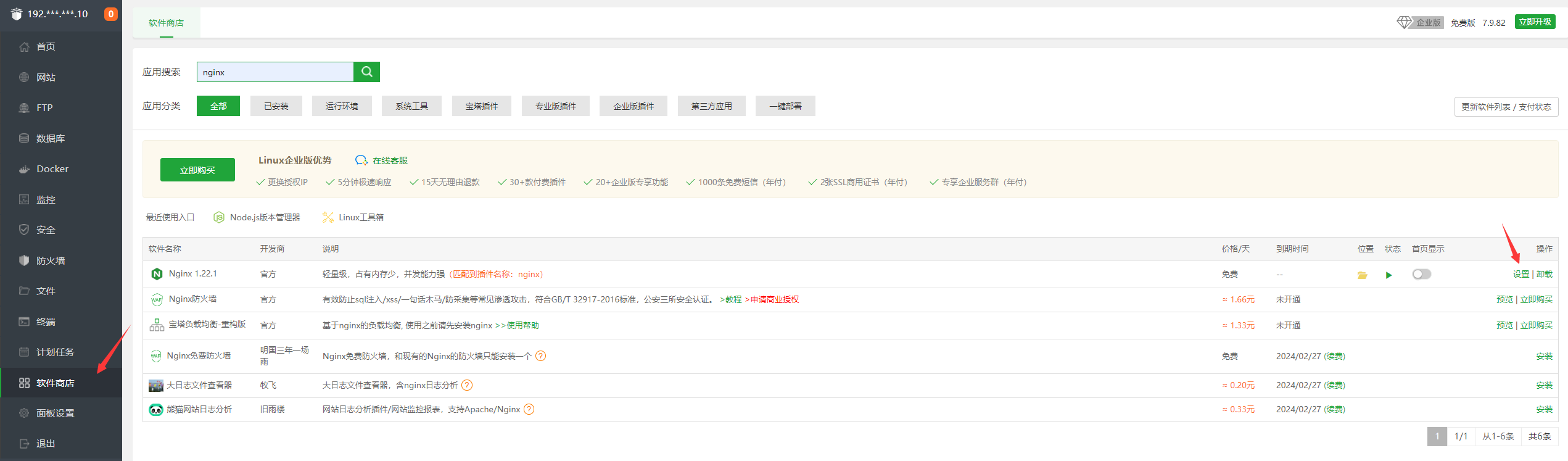Click 预览 for Nginx防火墙
This screenshot has width=1568, height=461.
click(1504, 299)
